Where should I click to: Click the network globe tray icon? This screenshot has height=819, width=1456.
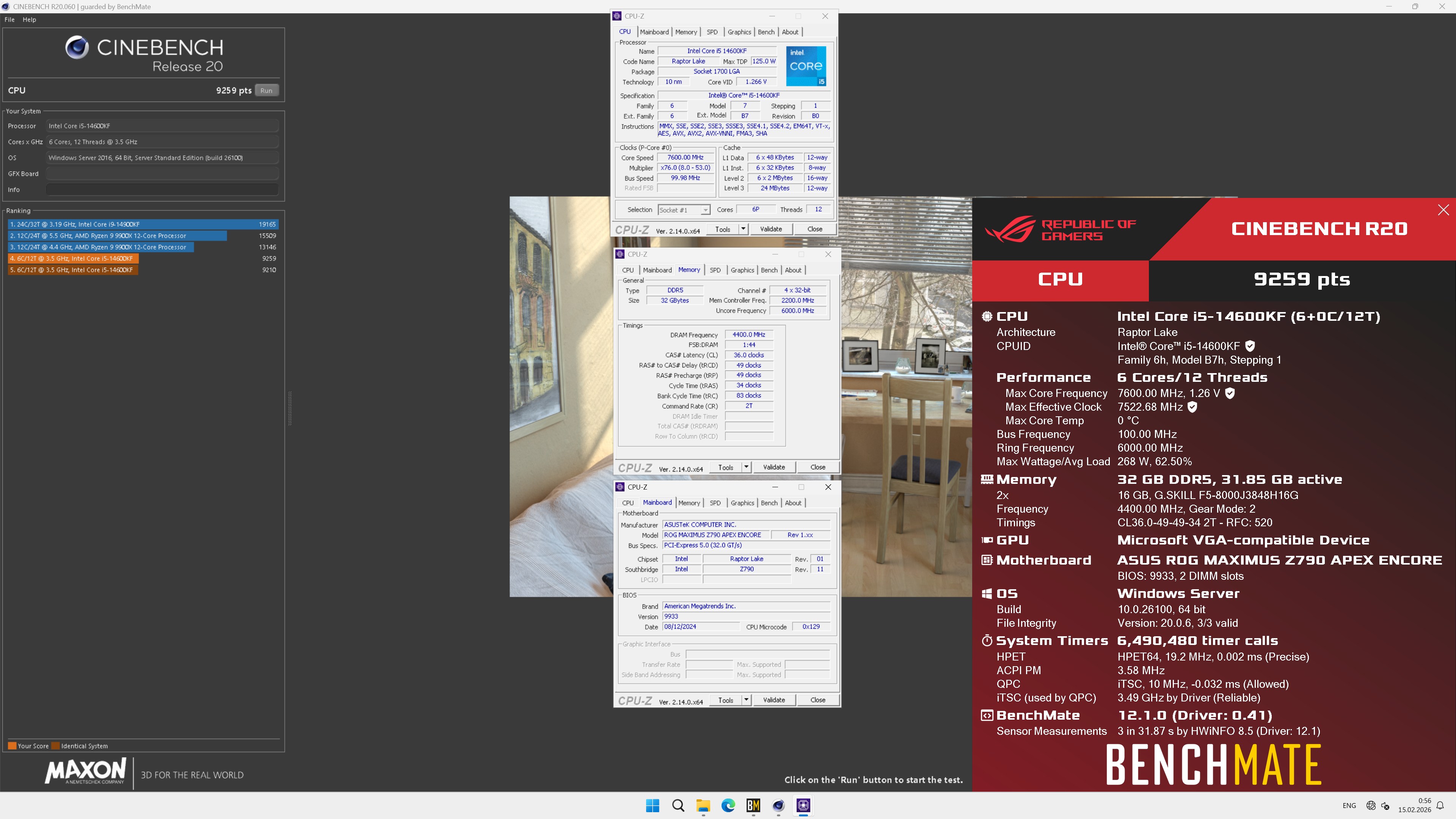[x=1371, y=805]
